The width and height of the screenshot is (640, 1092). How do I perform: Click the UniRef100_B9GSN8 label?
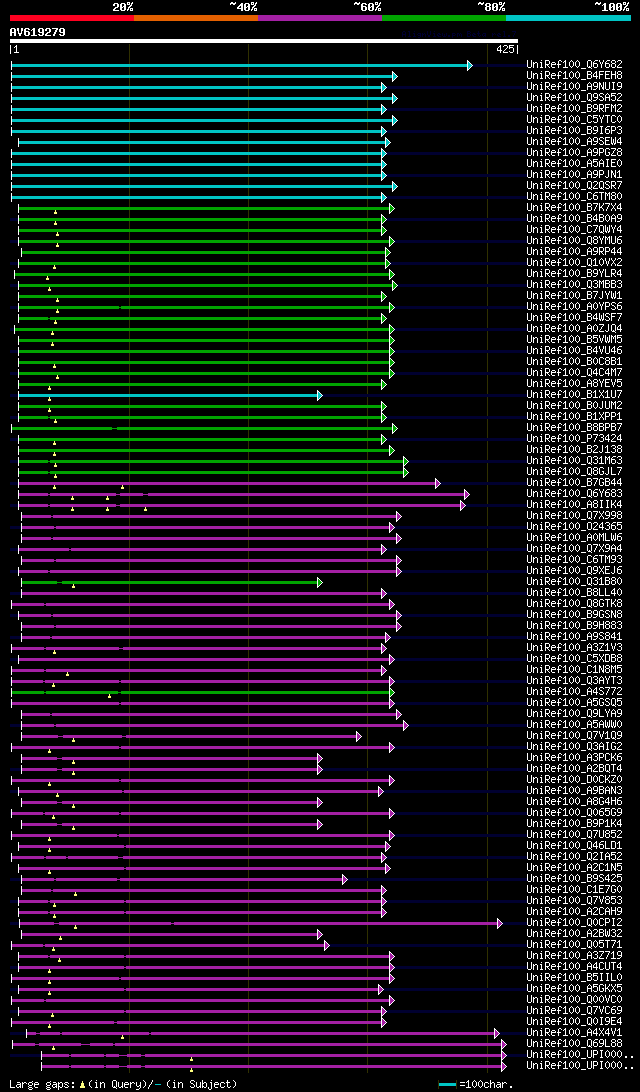tap(575, 614)
